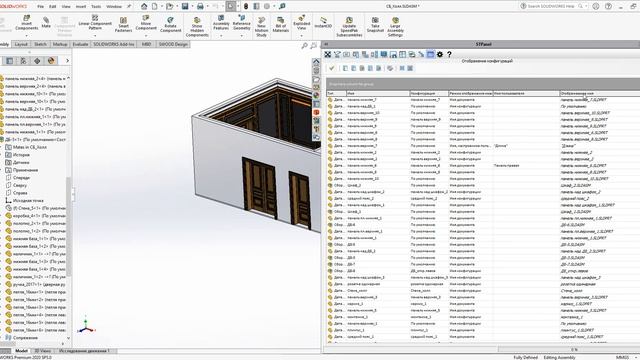Image resolution: width=640 pixels, height=360 pixels.
Task: Open the FeatureManager design tree tab
Action: (9, 61)
